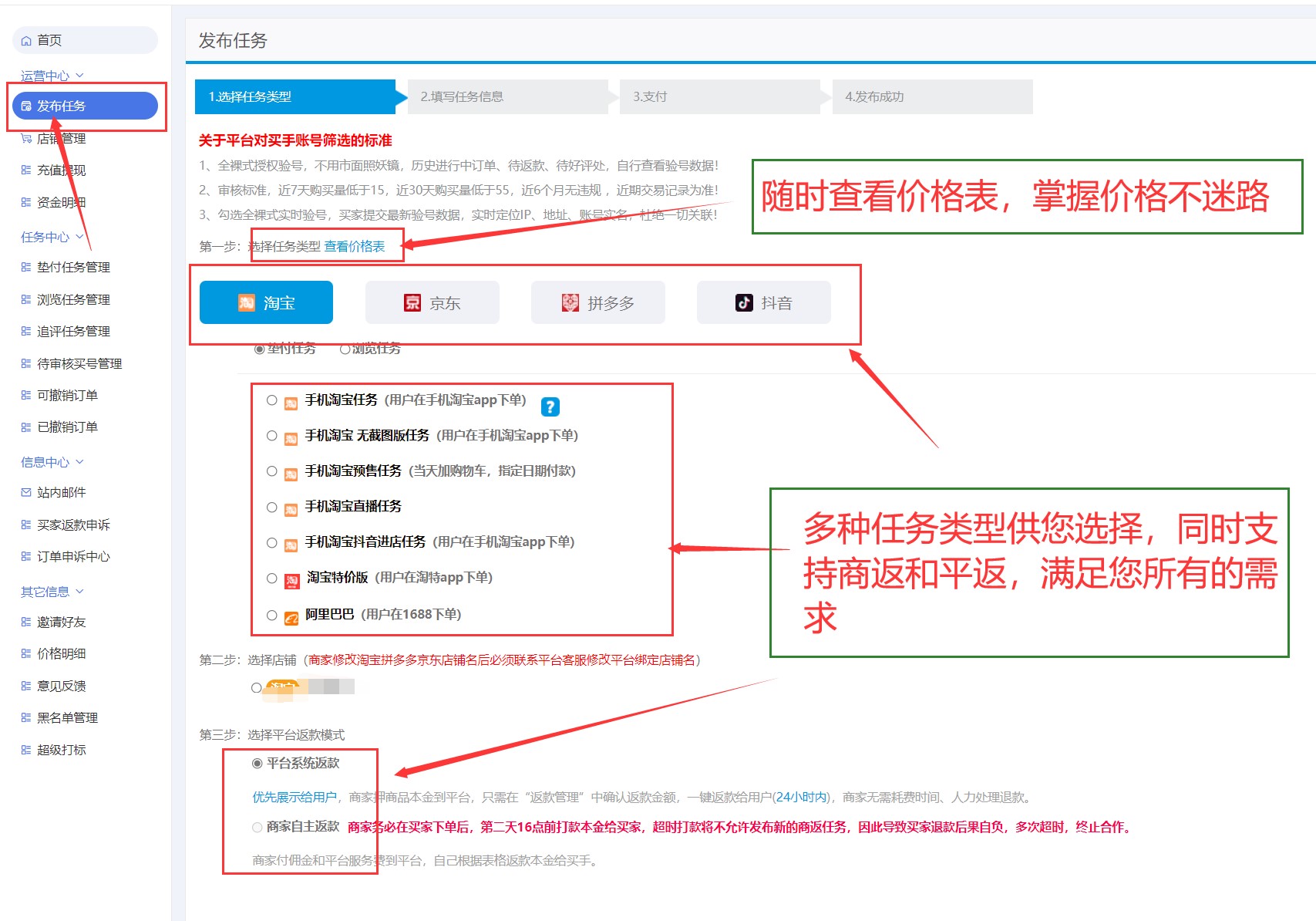Select the 拼多多 platform button
The width and height of the screenshot is (1316, 921).
coord(597,302)
